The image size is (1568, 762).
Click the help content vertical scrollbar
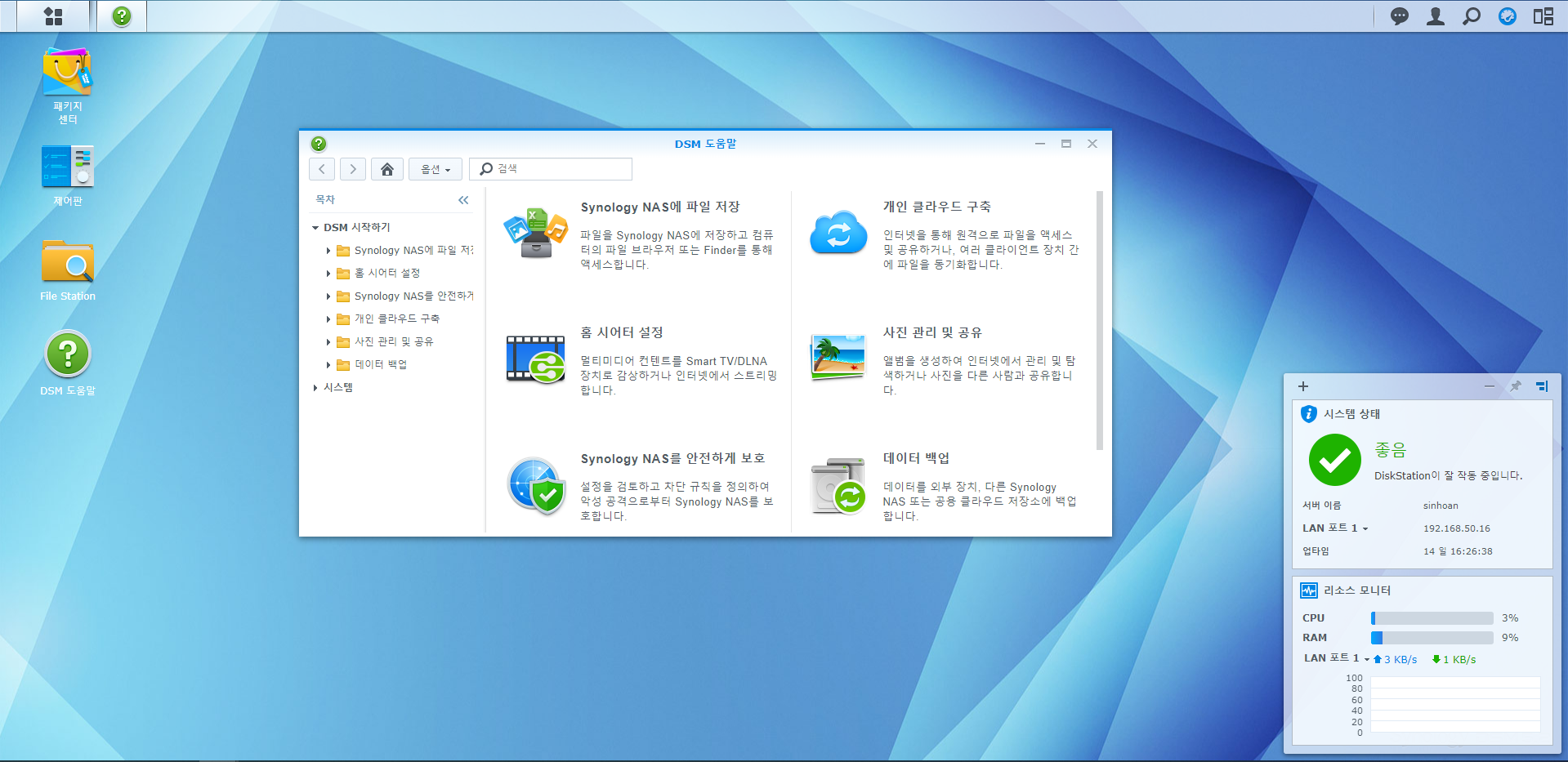coord(1100,320)
